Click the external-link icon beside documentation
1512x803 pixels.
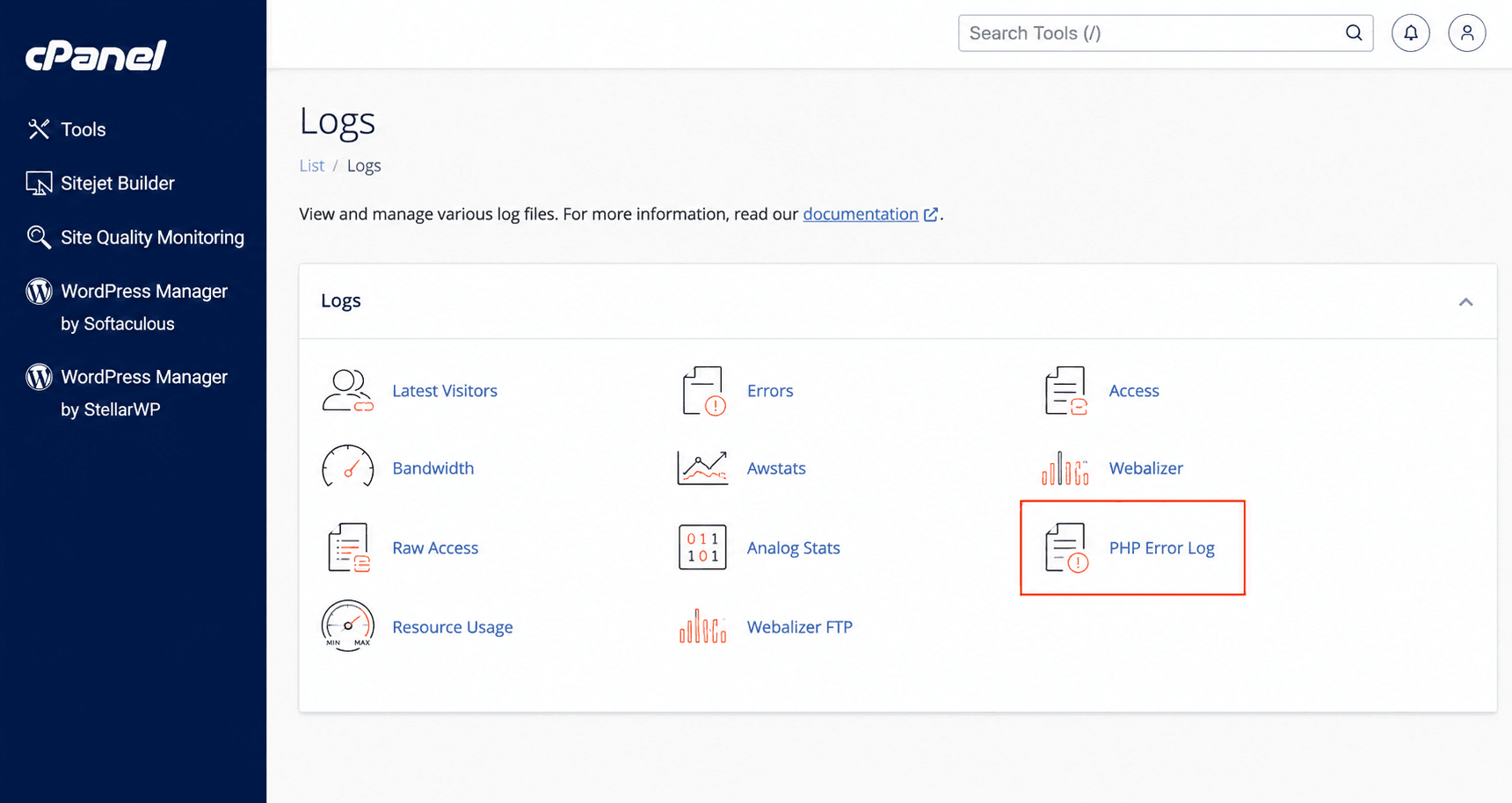(x=931, y=214)
